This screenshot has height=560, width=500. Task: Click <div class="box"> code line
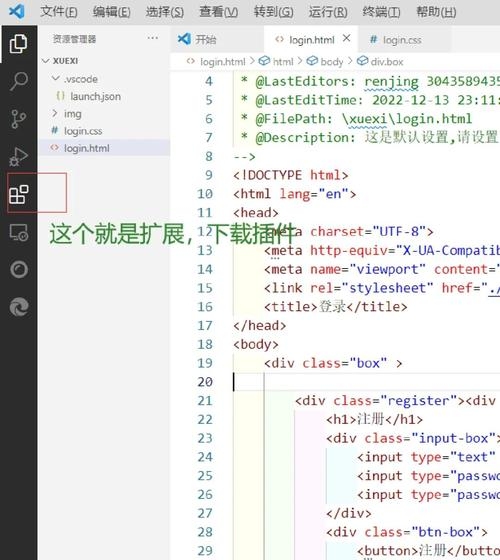[x=333, y=363]
